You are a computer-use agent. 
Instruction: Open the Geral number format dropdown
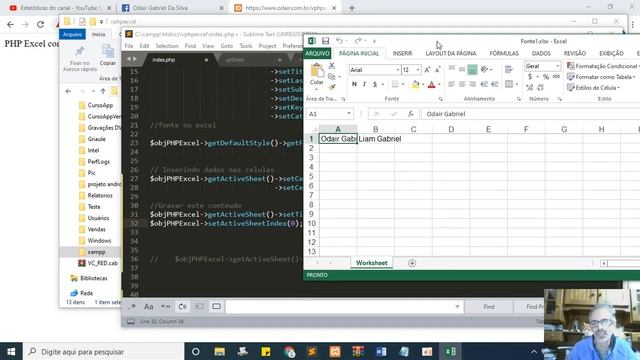point(558,66)
